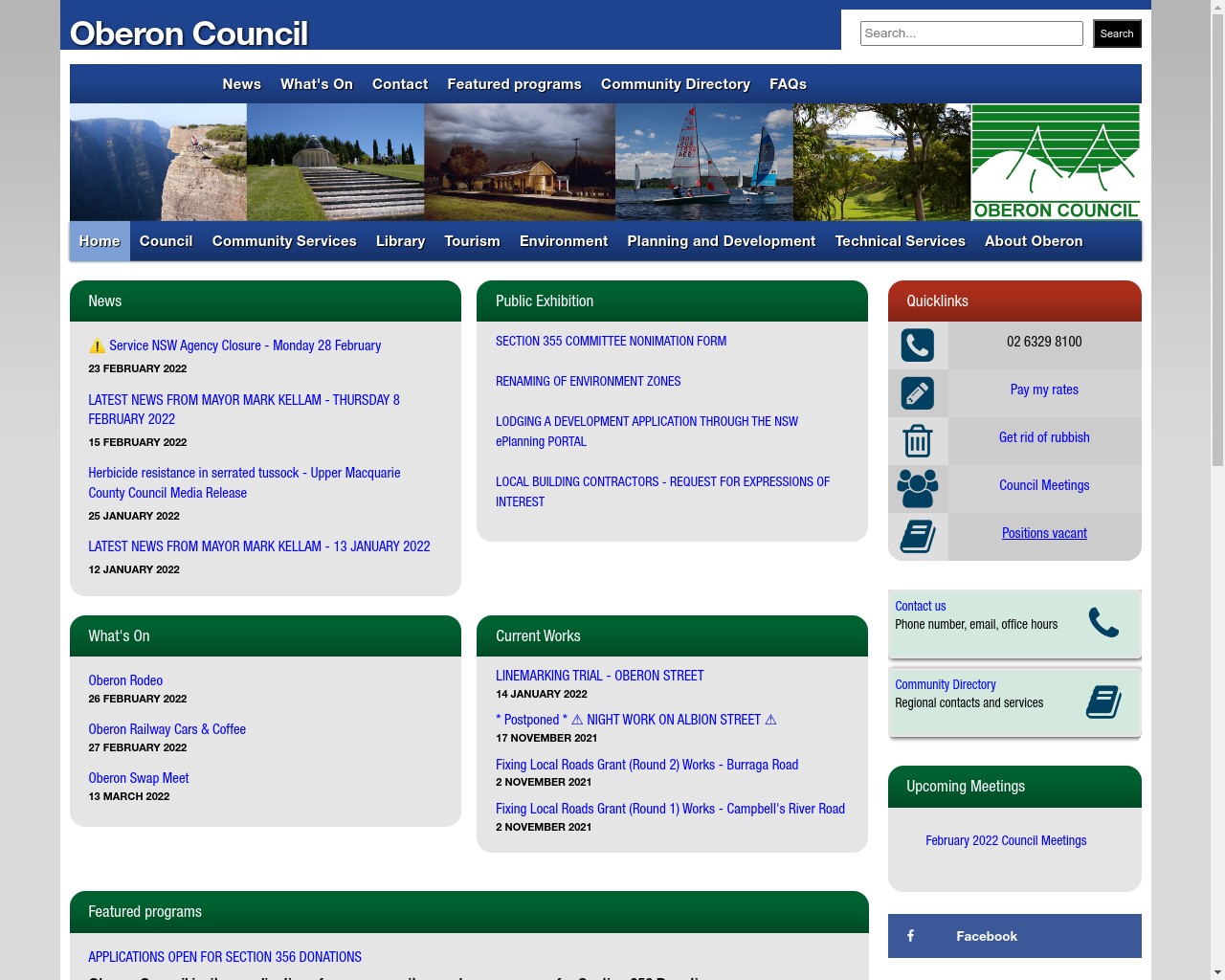The height and width of the screenshot is (980, 1225).
Task: Click the Upcoming Meetings panel header
Action: (x=1014, y=787)
